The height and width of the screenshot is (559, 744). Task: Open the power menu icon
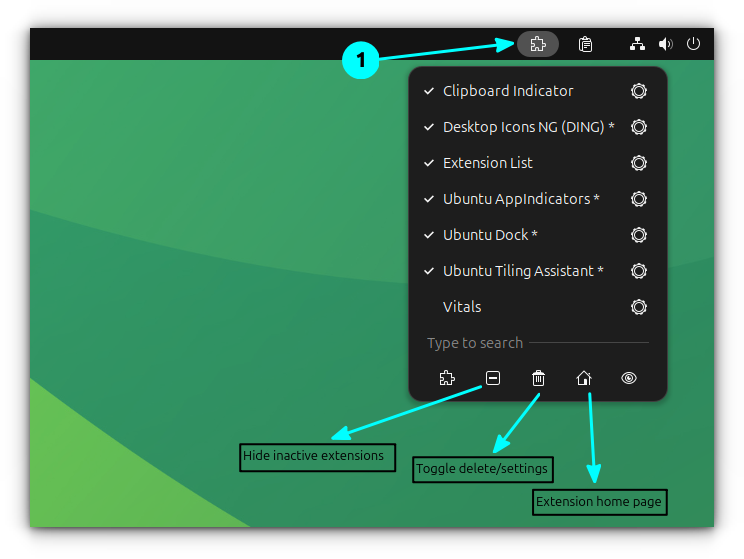[x=693, y=44]
